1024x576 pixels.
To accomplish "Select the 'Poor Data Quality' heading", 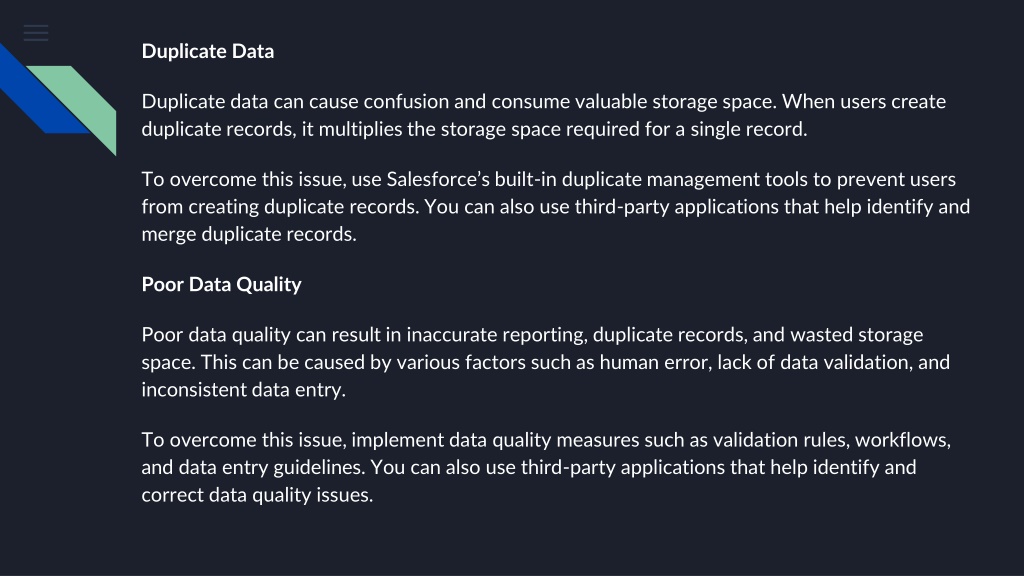I will click(221, 284).
